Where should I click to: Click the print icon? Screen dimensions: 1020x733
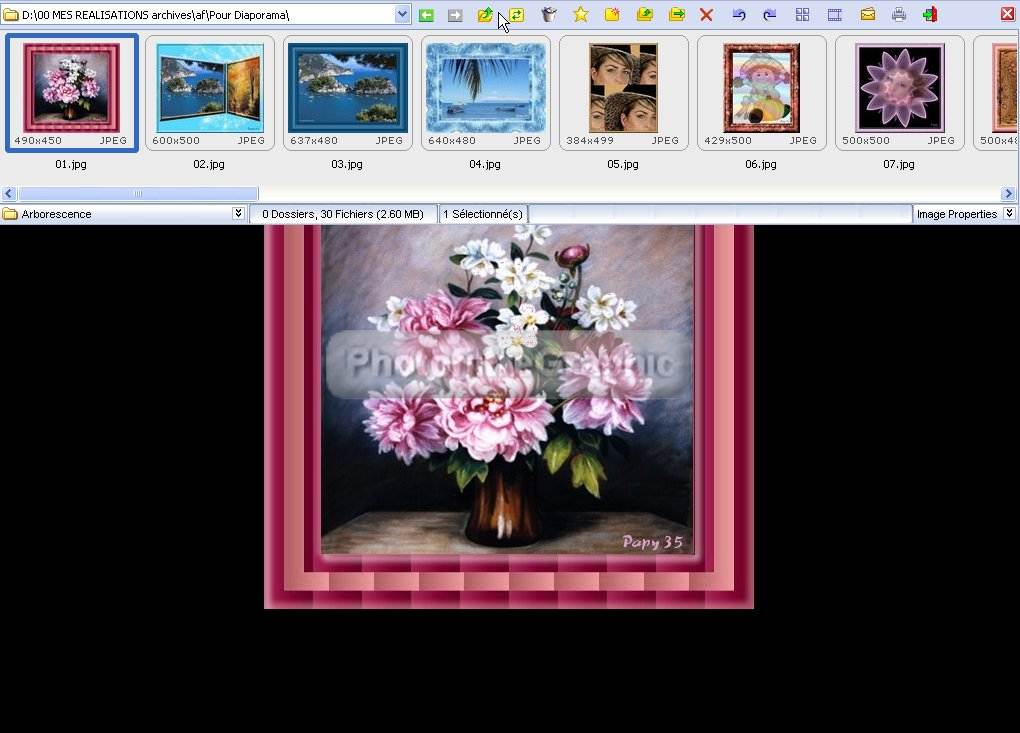click(899, 15)
